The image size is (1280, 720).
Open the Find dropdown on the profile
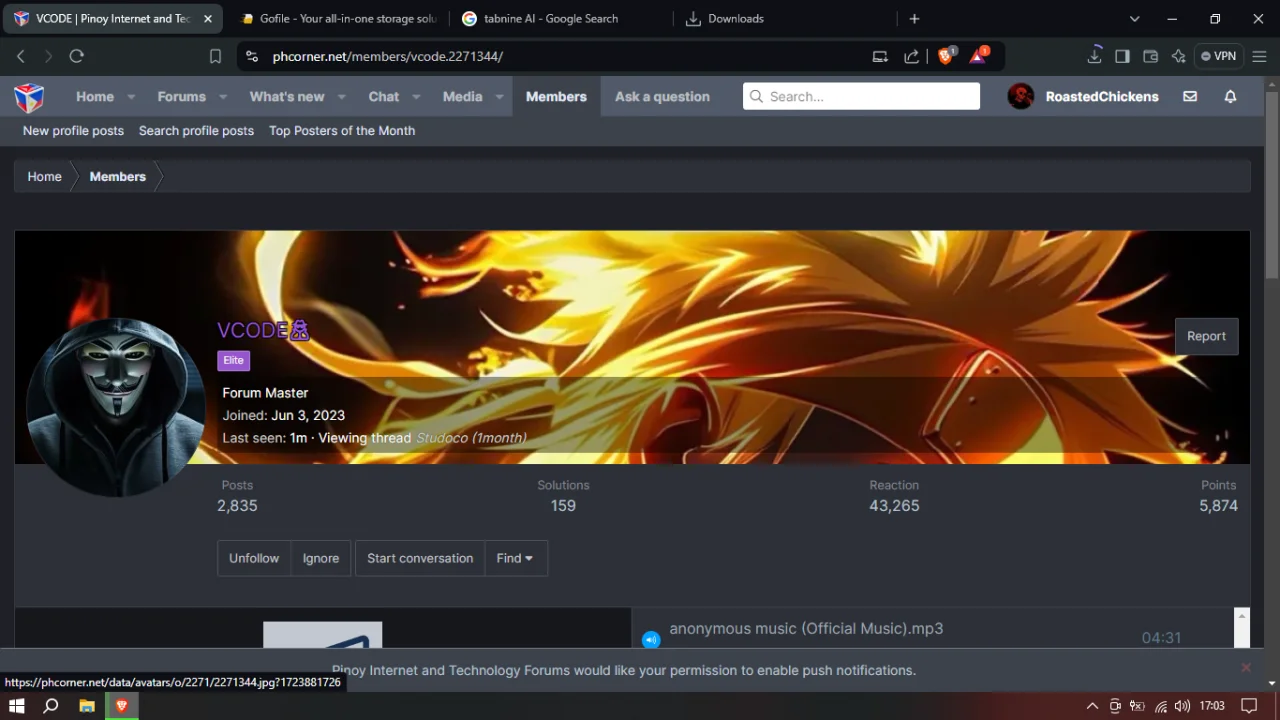click(x=515, y=558)
